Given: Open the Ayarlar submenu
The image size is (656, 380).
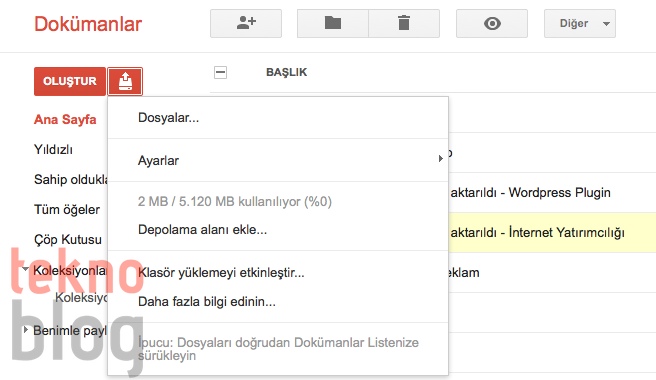Looking at the screenshot, I should pos(278,160).
